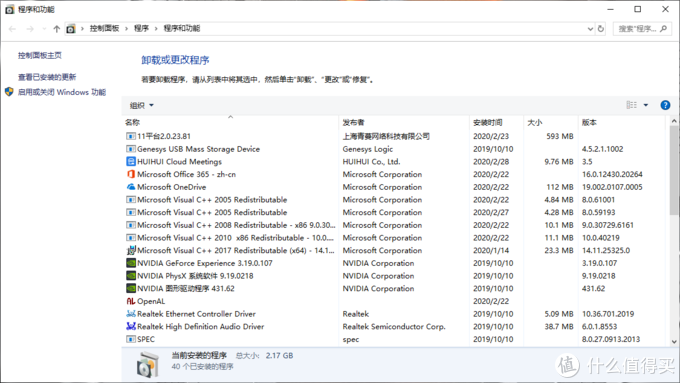Click the HUIHUI Cloud Meetings icon
The height and width of the screenshot is (383, 680).
point(131,161)
